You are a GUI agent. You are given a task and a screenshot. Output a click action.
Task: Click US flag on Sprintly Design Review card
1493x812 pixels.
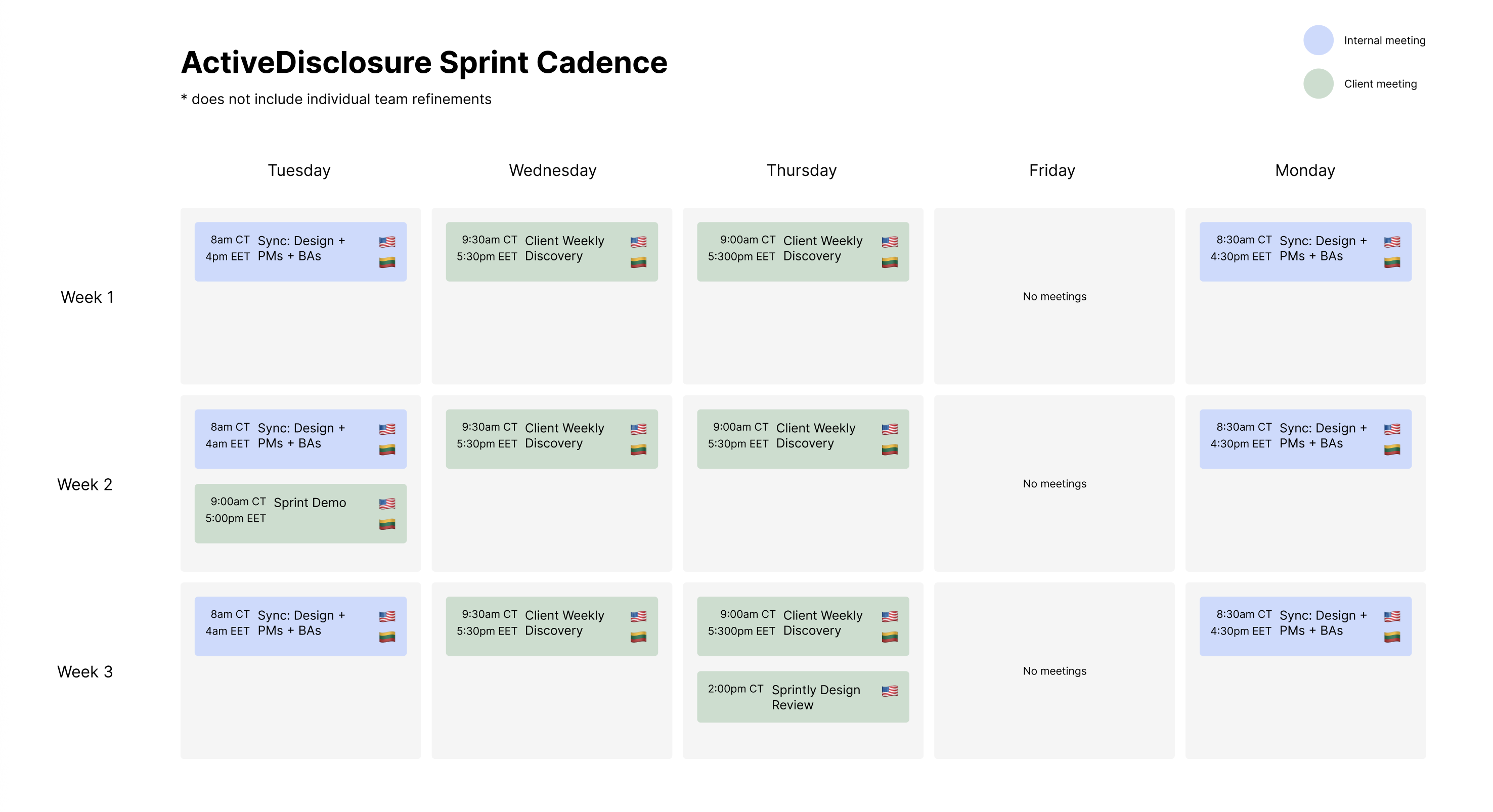pyautogui.click(x=890, y=691)
